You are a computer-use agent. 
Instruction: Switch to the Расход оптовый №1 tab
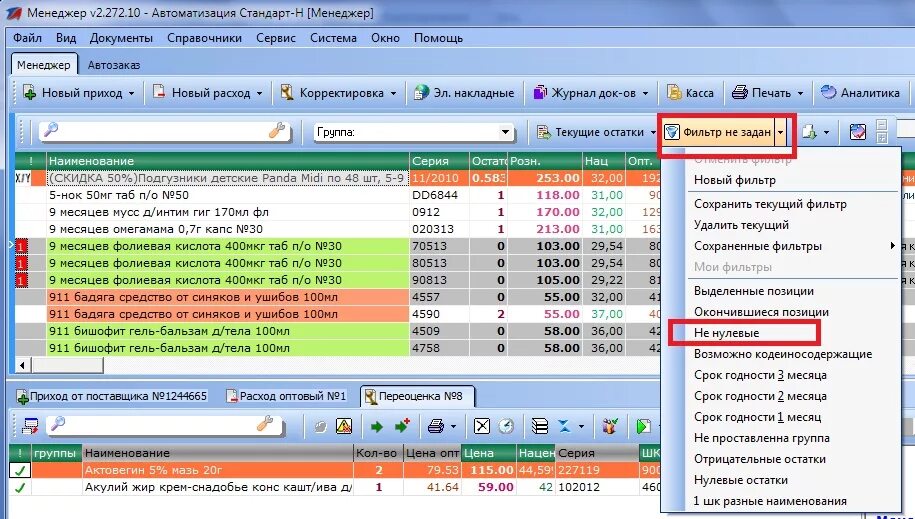coord(287,396)
